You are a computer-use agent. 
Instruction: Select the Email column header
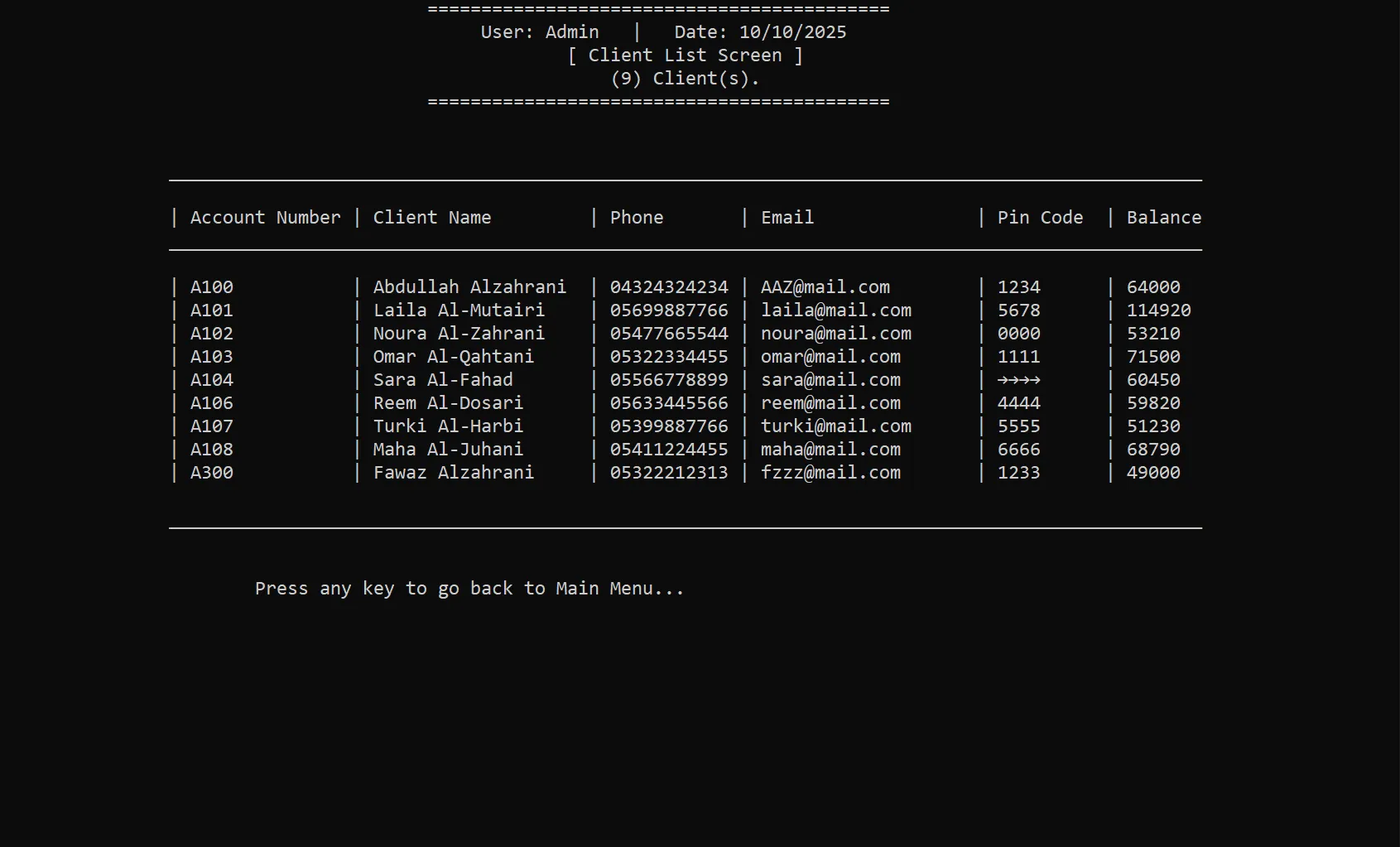pyautogui.click(x=787, y=218)
